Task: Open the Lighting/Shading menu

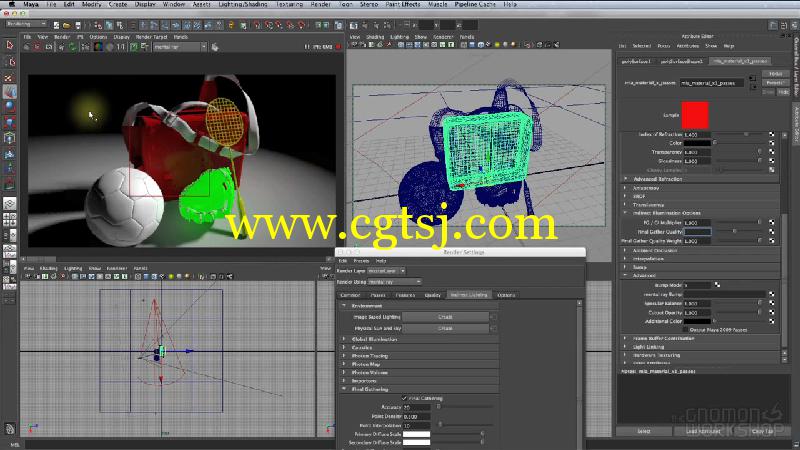Action: point(242,4)
